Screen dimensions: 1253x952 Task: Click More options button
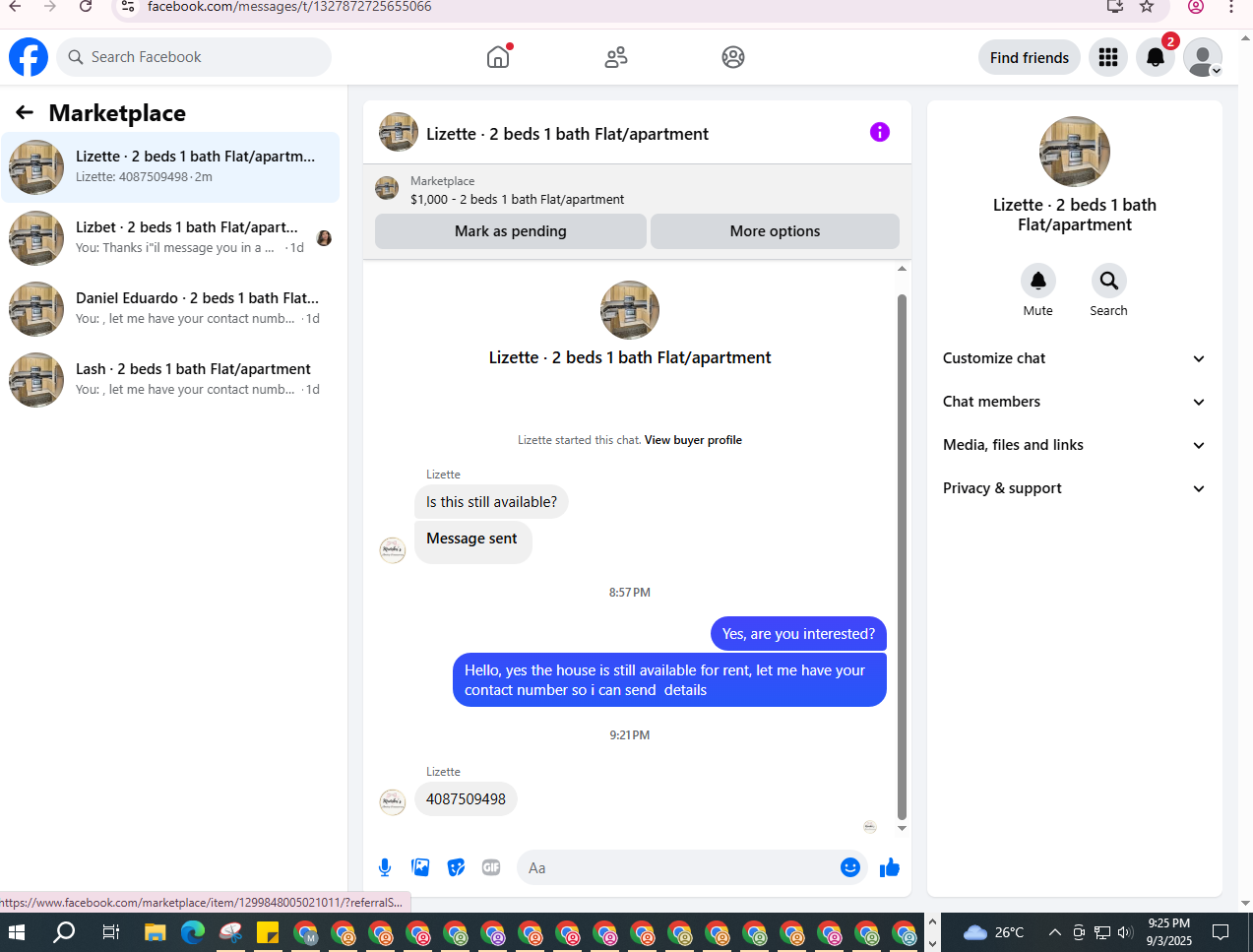click(x=775, y=231)
